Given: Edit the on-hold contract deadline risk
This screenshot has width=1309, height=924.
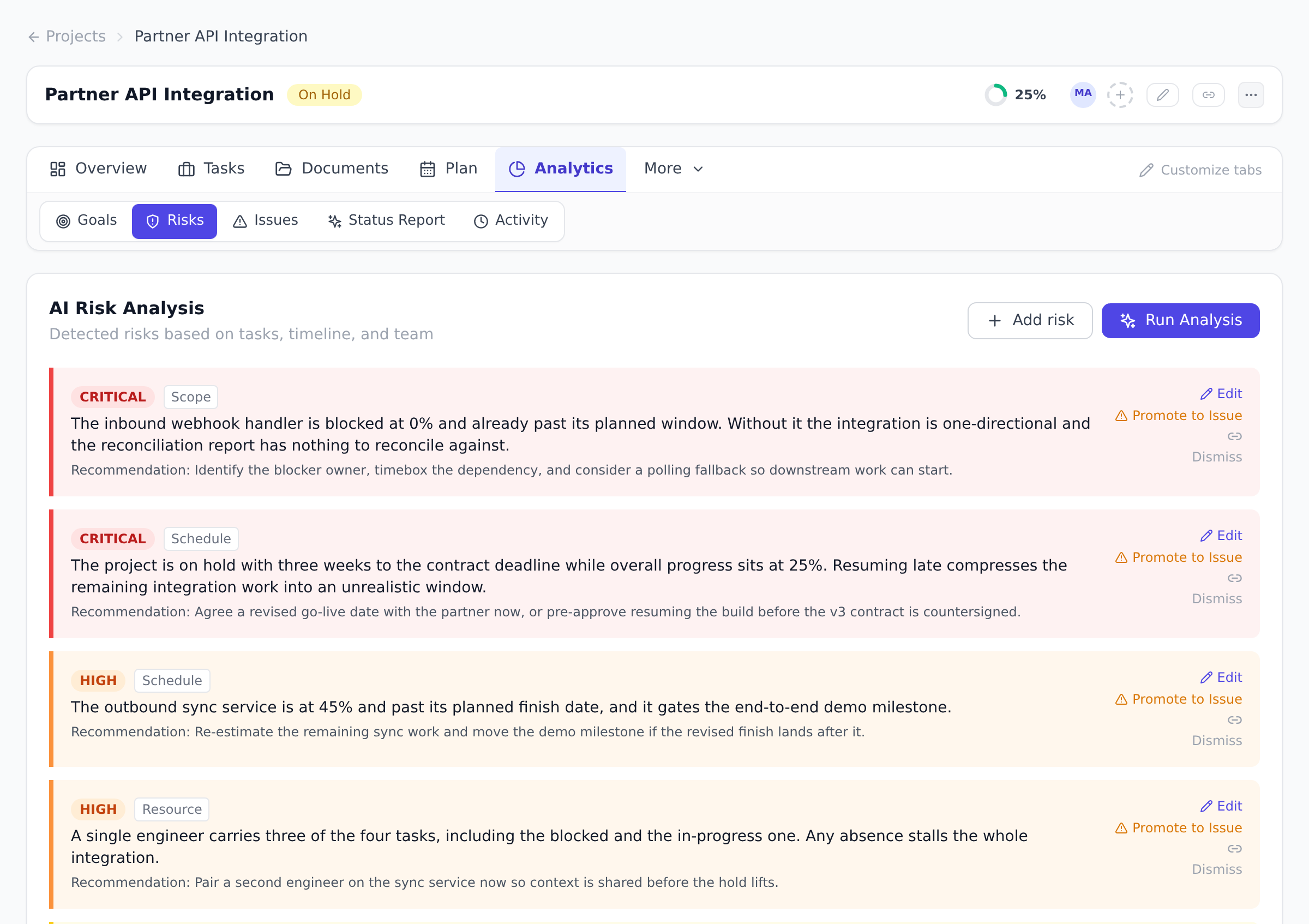Looking at the screenshot, I should [x=1221, y=536].
